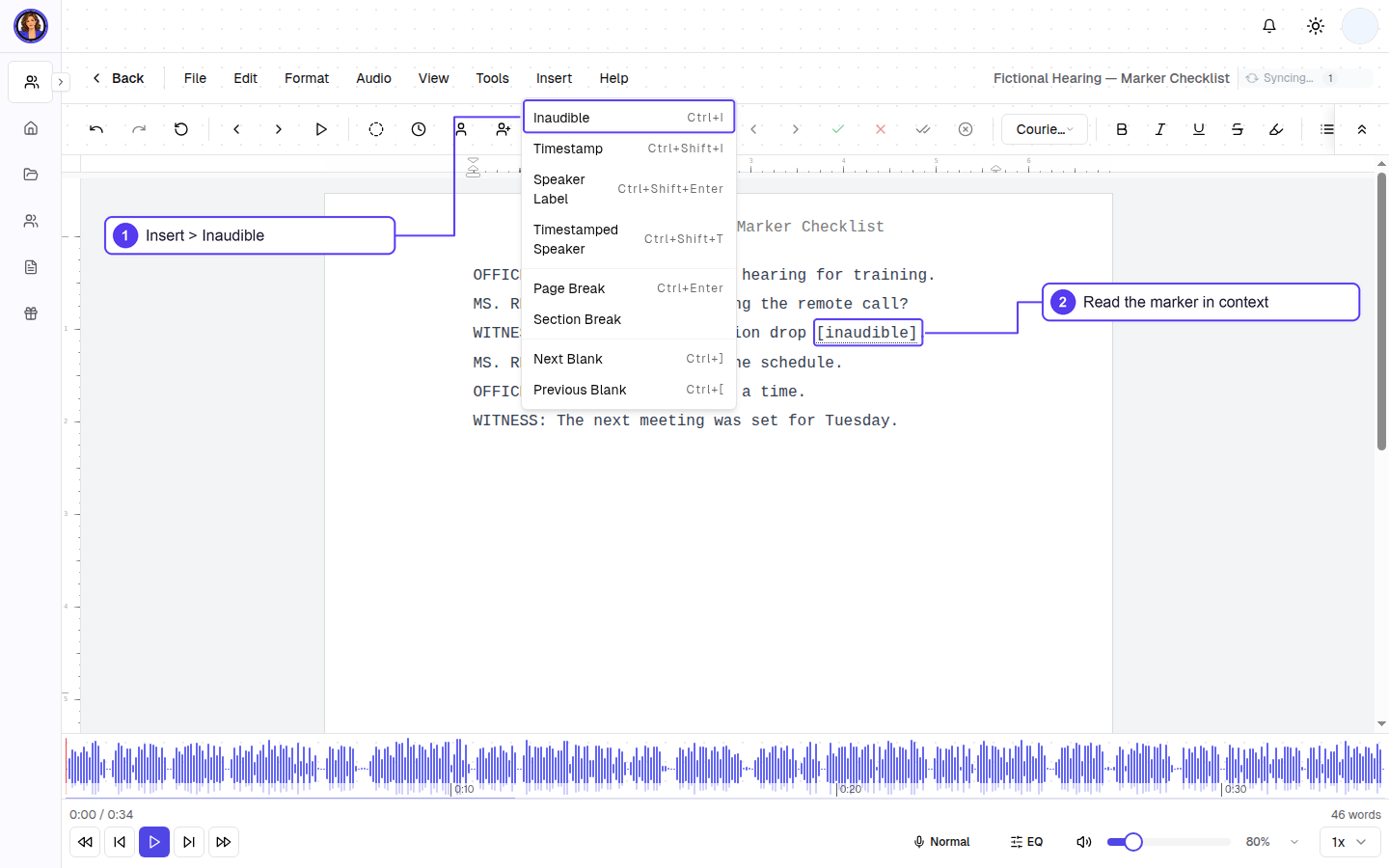Click the double checkmark icon

pos(923,129)
